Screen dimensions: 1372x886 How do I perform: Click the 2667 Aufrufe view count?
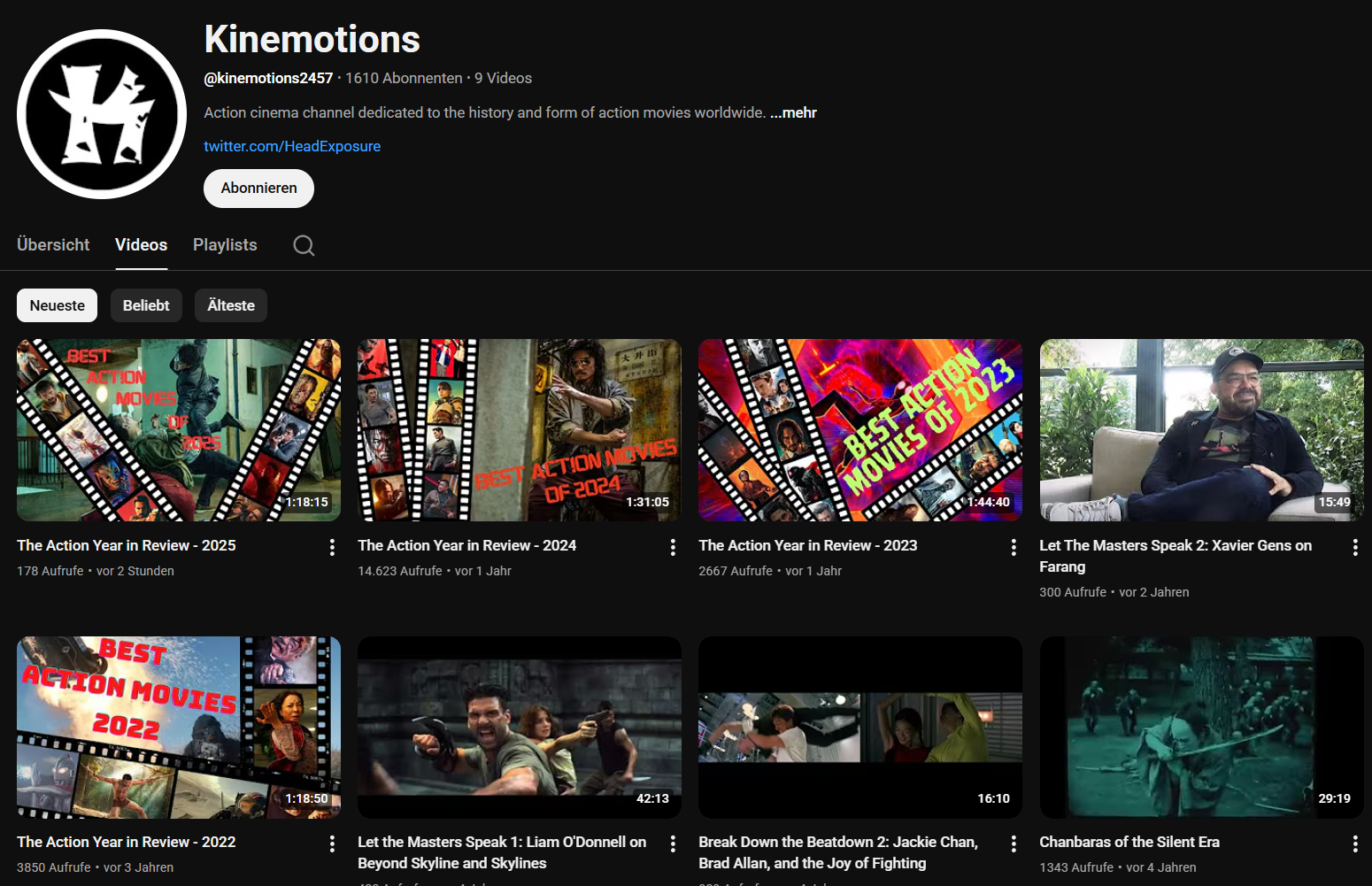point(736,571)
